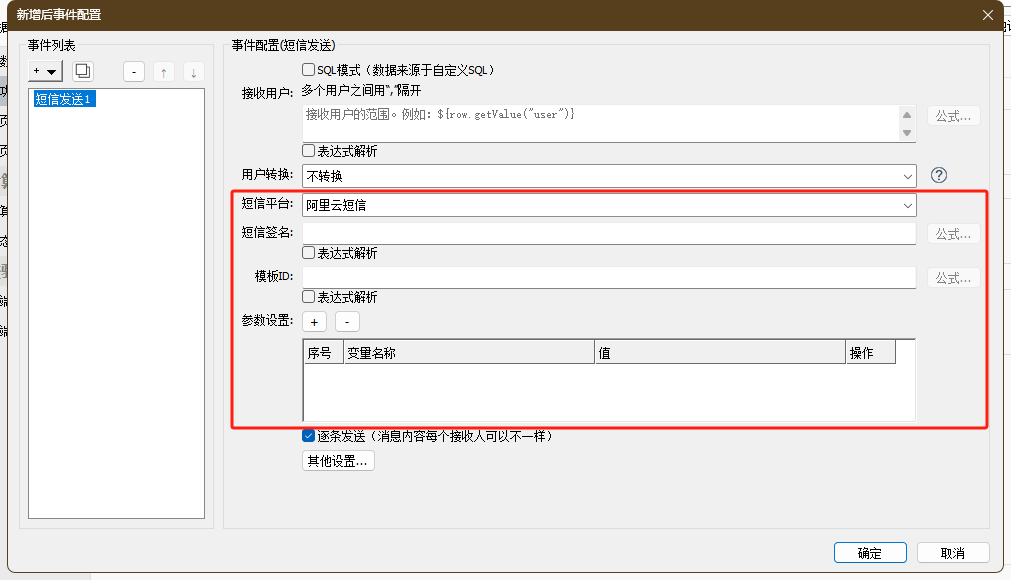Image resolution: width=1011 pixels, height=580 pixels.
Task: Click the 公式... button beside 接收用户
Action: point(953,116)
